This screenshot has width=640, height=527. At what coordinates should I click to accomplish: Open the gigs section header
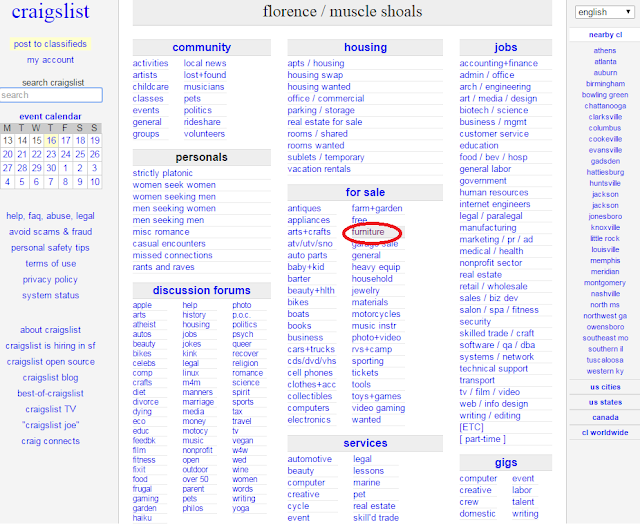tap(506, 463)
